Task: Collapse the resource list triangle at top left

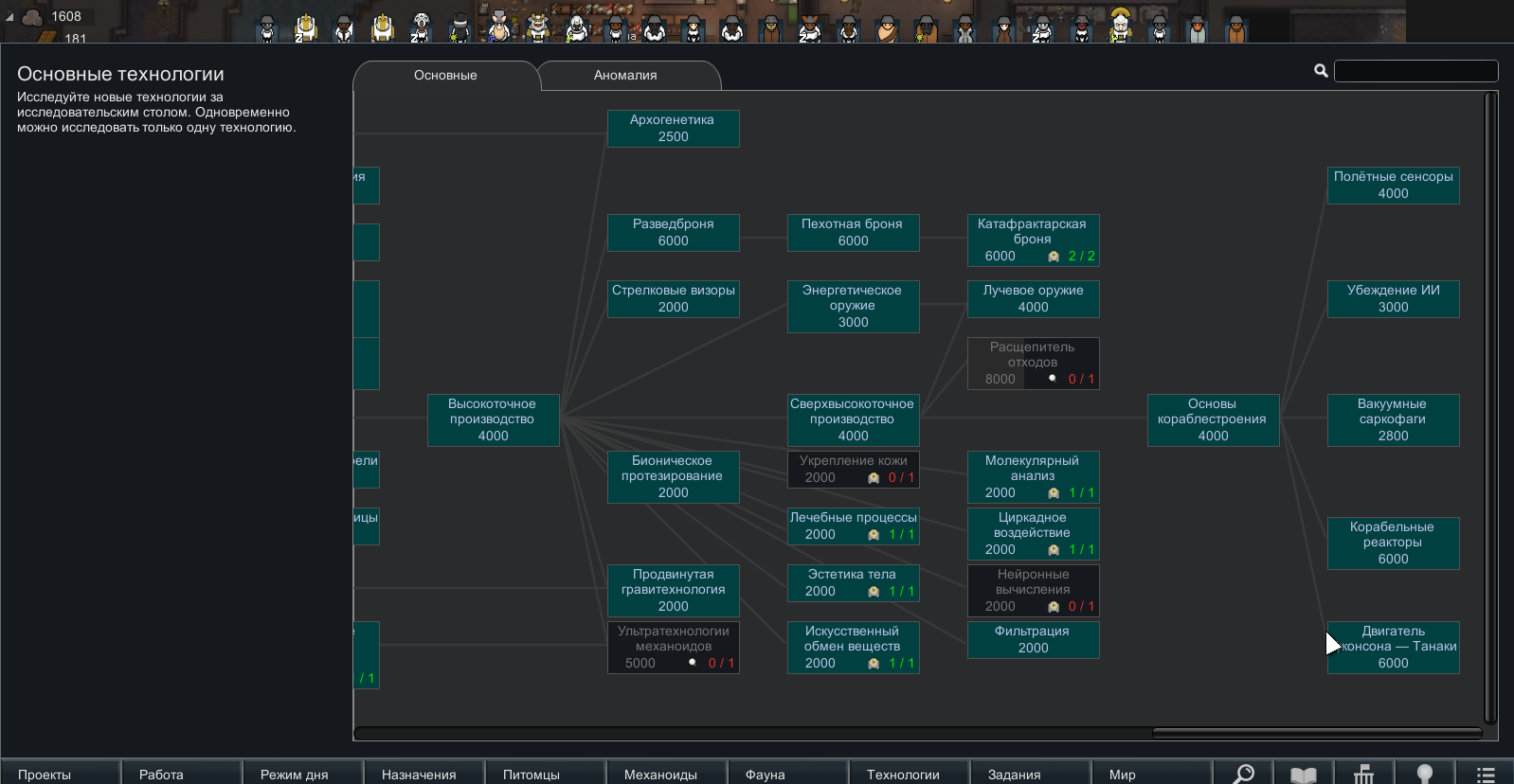Action: click(x=9, y=17)
